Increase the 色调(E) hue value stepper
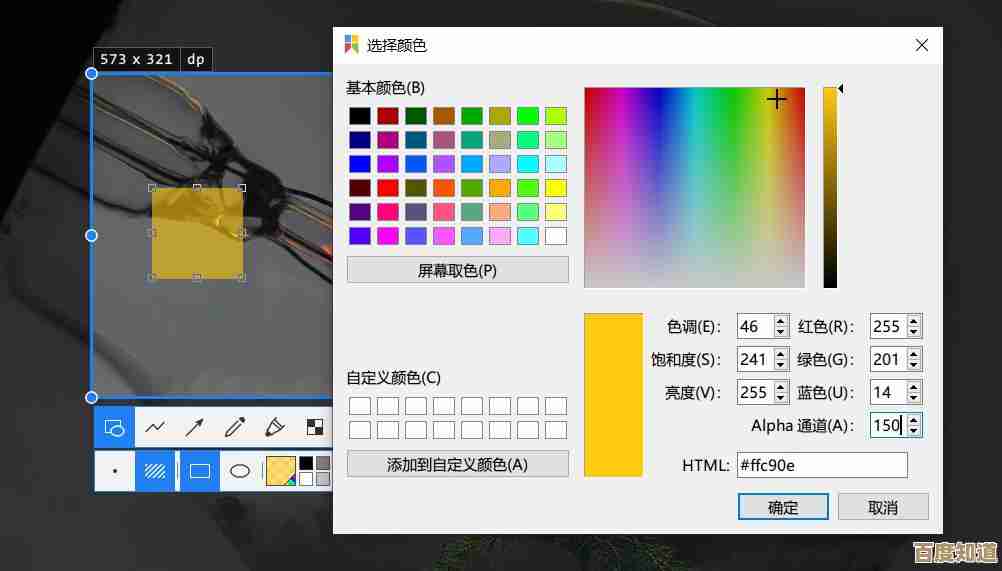The image size is (1002, 571). point(780,321)
